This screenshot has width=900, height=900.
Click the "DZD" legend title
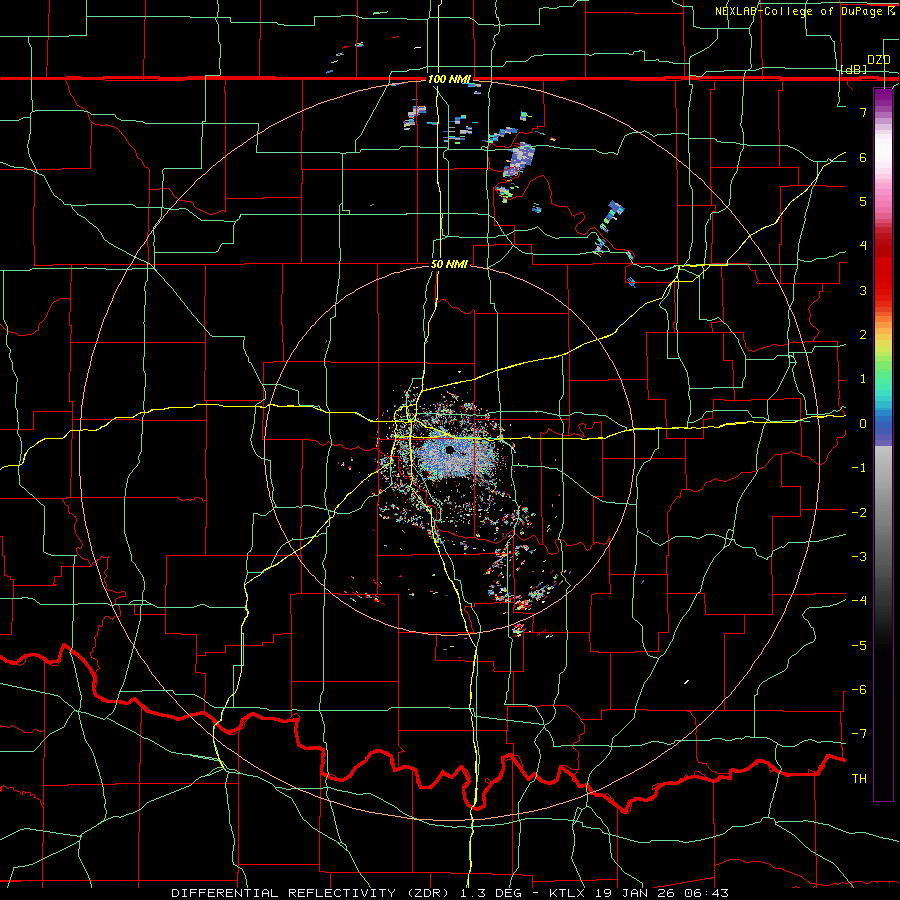pyautogui.click(x=879, y=60)
